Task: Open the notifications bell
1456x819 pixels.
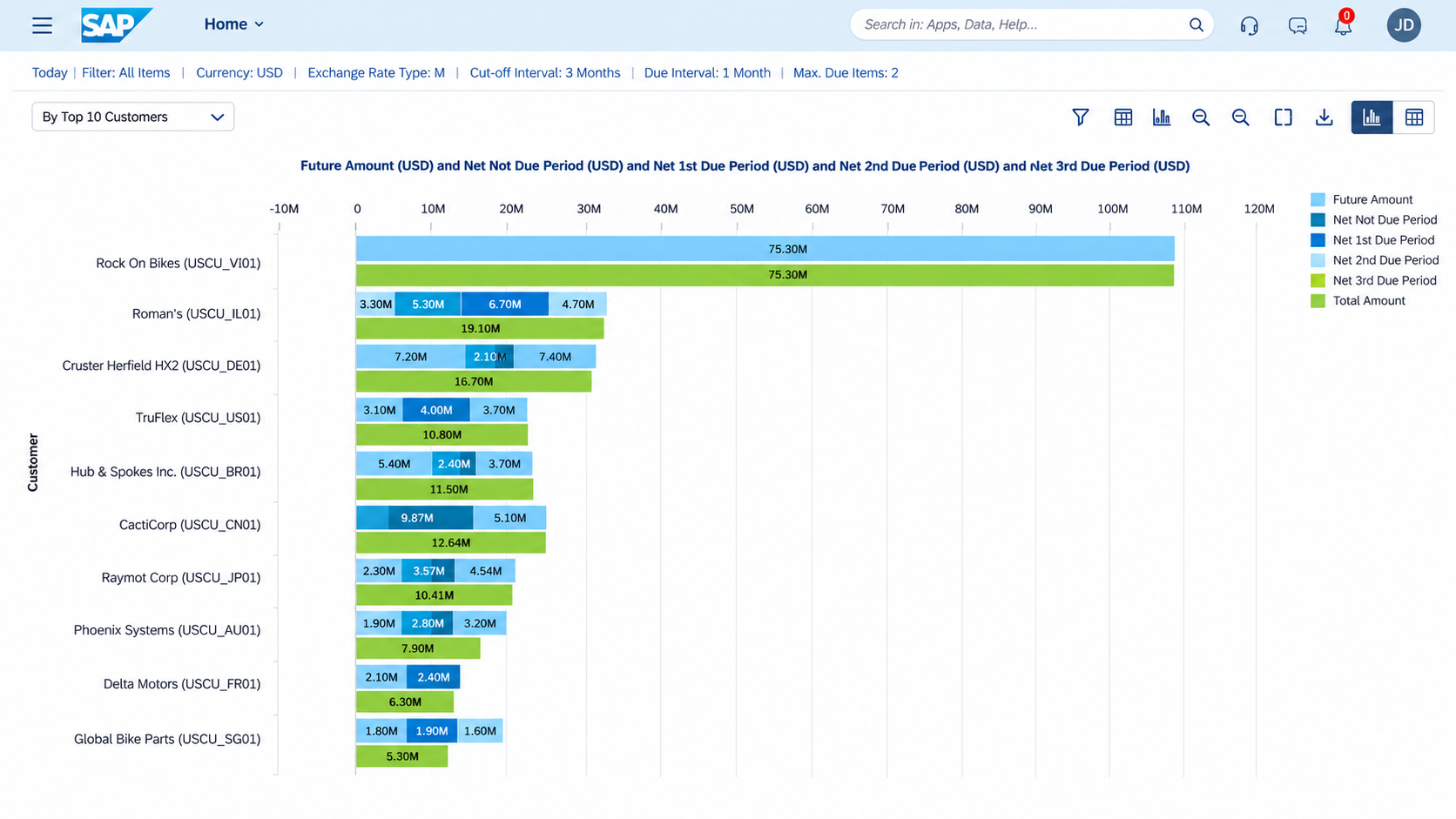Action: pos(1344,24)
